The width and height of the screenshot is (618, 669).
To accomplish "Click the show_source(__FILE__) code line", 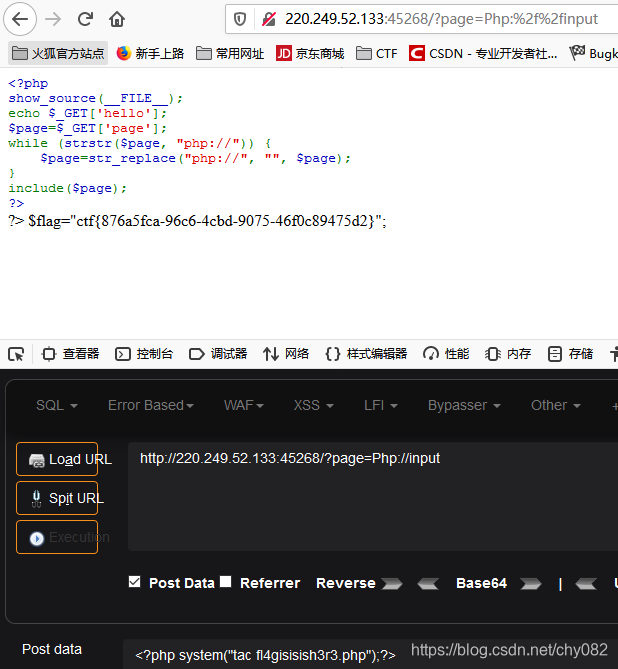I will [96, 99].
